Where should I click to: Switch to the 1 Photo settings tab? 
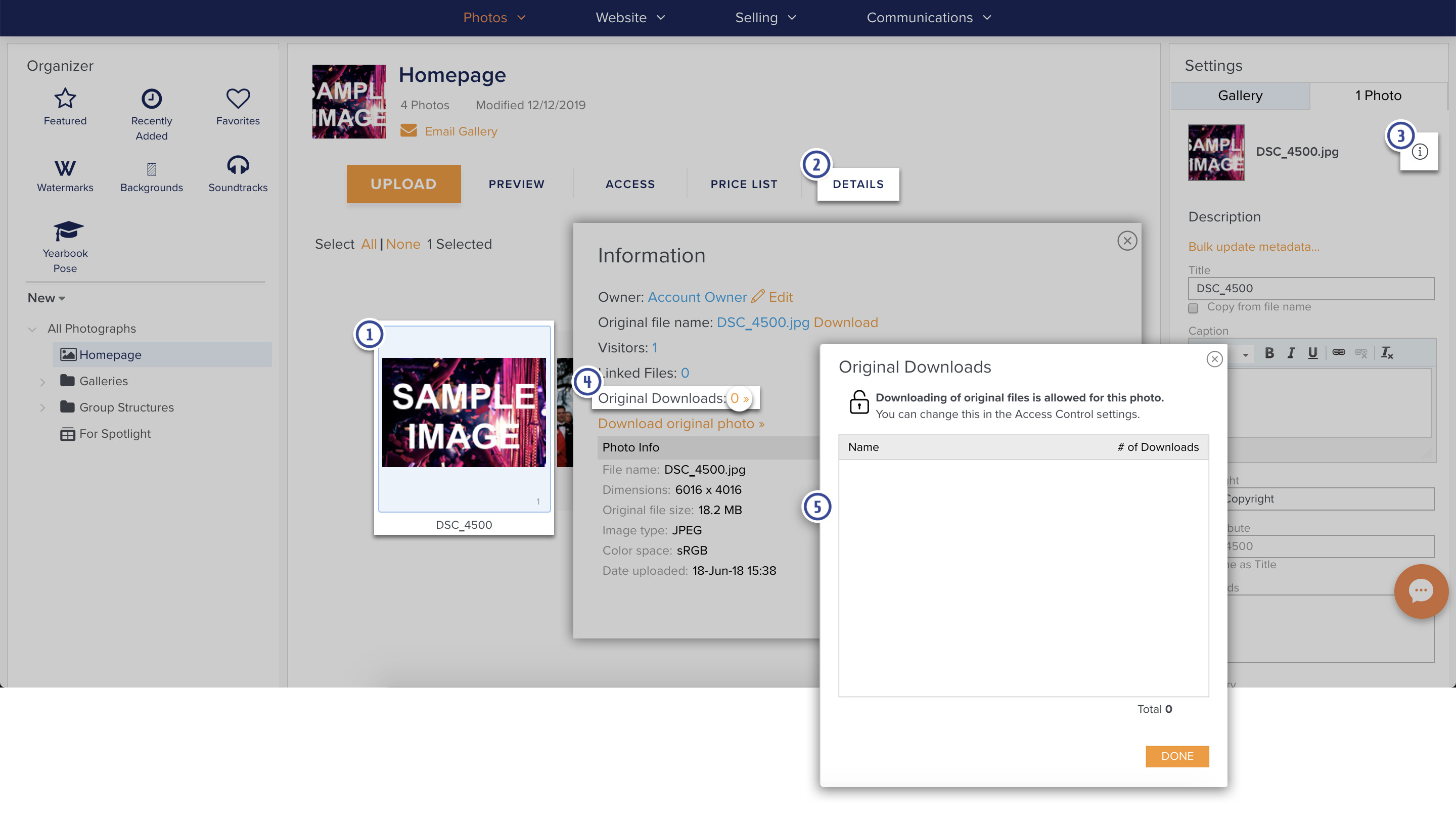point(1378,96)
